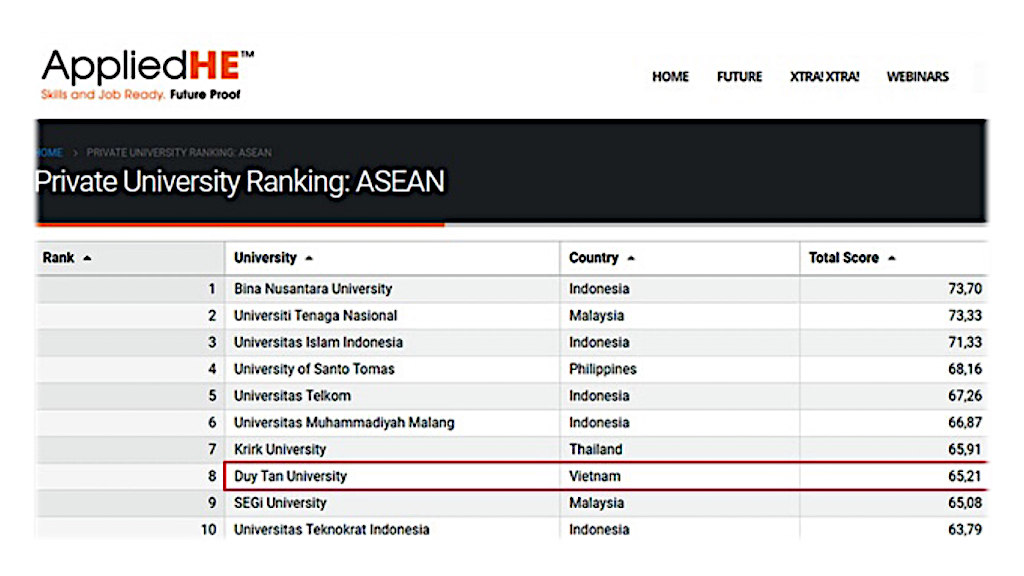Select Universitas Telkom cell
The width and height of the screenshot is (1024, 576).
392,396
